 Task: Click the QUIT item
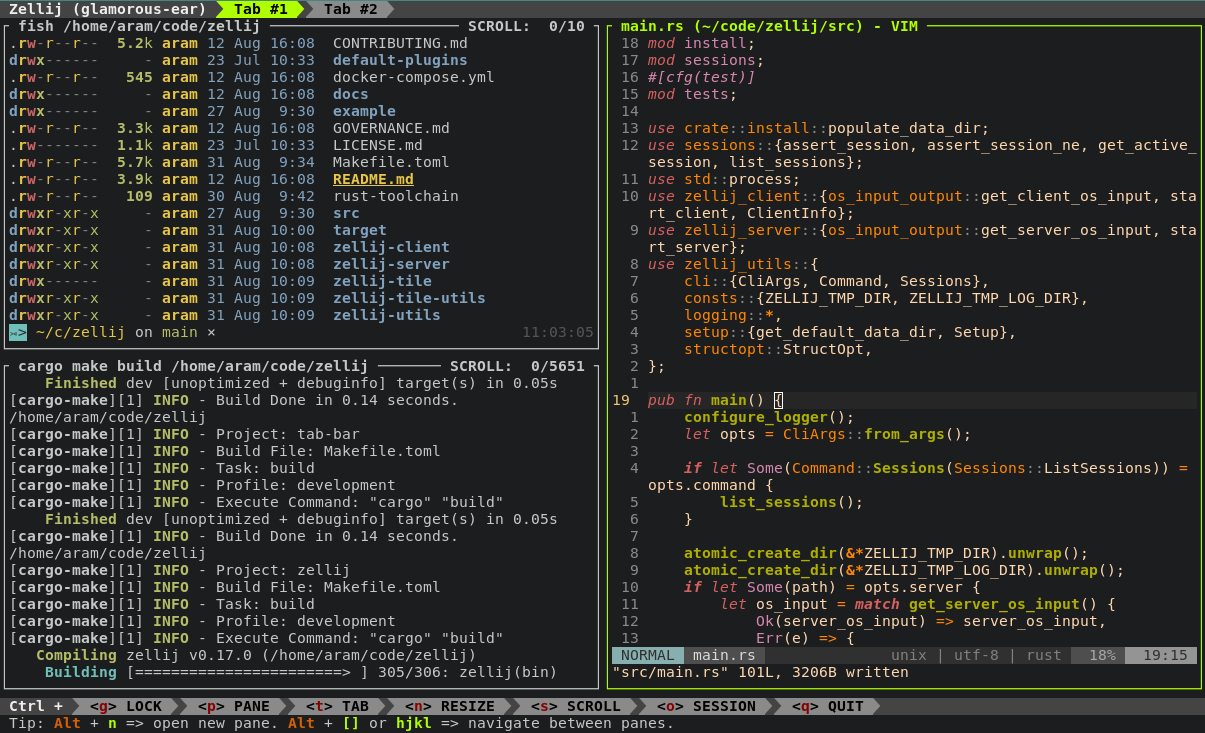[x=826, y=706]
